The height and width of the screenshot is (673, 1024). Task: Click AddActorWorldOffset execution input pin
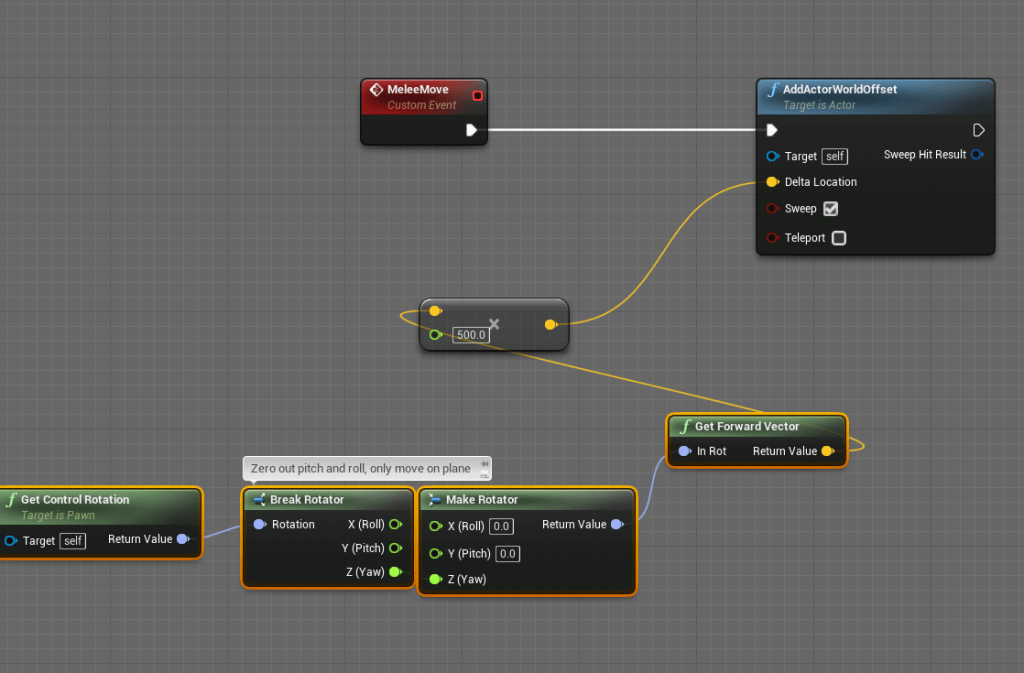[771, 130]
